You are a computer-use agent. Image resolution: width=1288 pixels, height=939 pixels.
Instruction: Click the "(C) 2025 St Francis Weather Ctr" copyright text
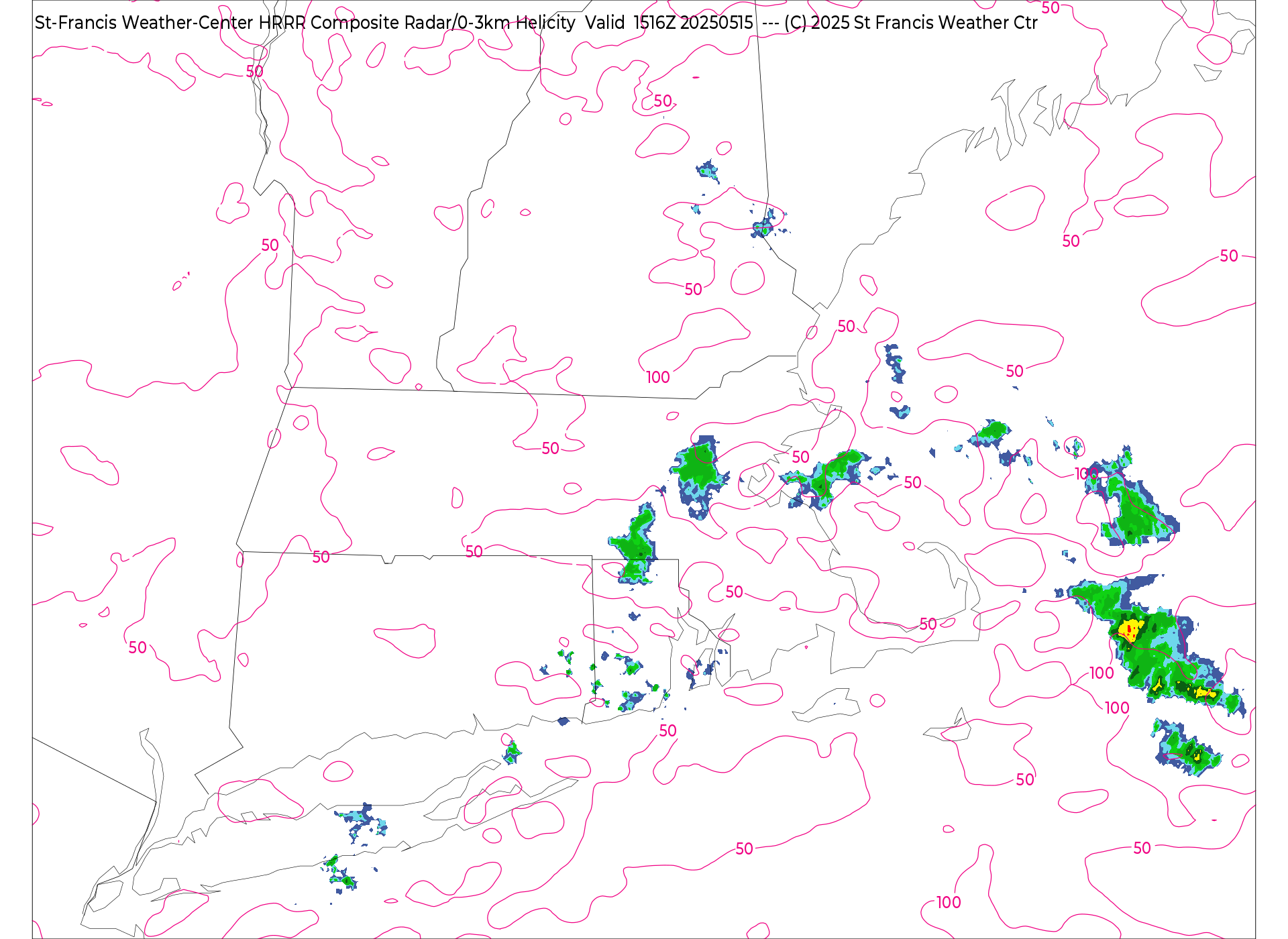911,23
